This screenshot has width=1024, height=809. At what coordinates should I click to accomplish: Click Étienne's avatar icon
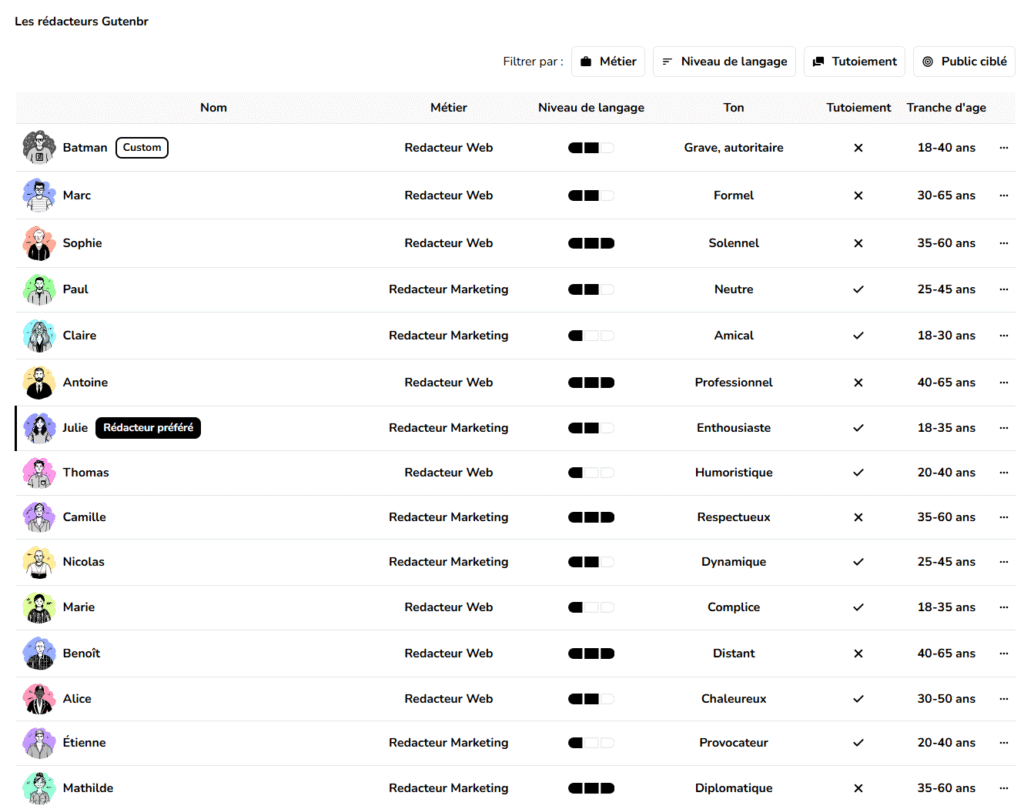pos(38,743)
